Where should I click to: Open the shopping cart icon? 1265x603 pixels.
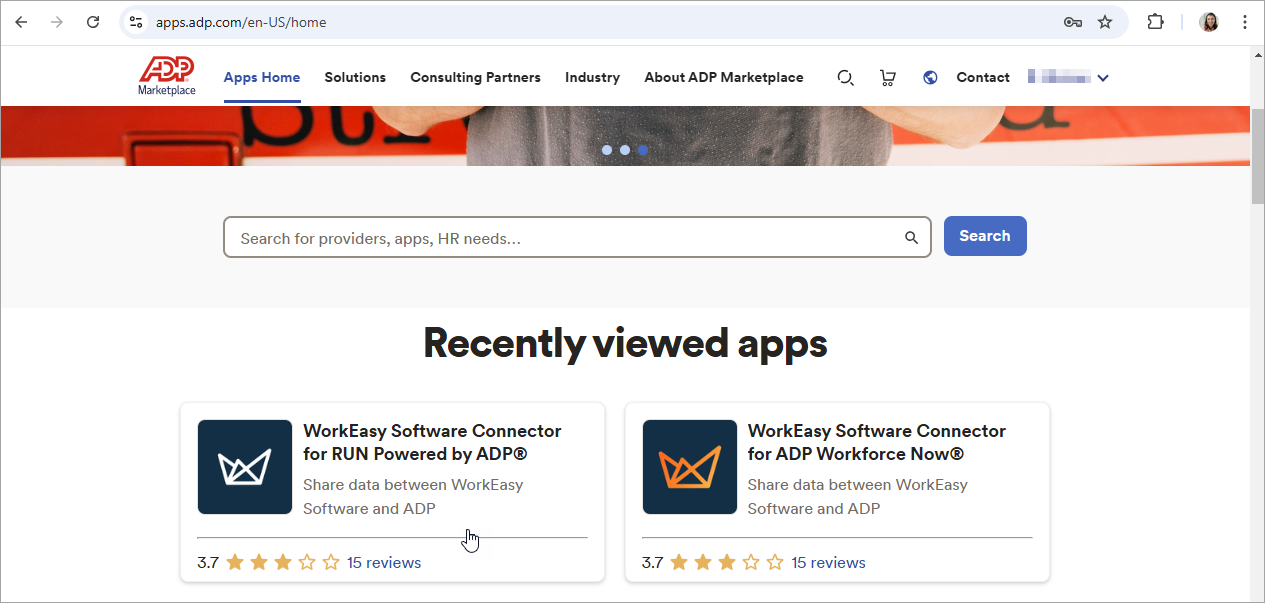(x=887, y=77)
